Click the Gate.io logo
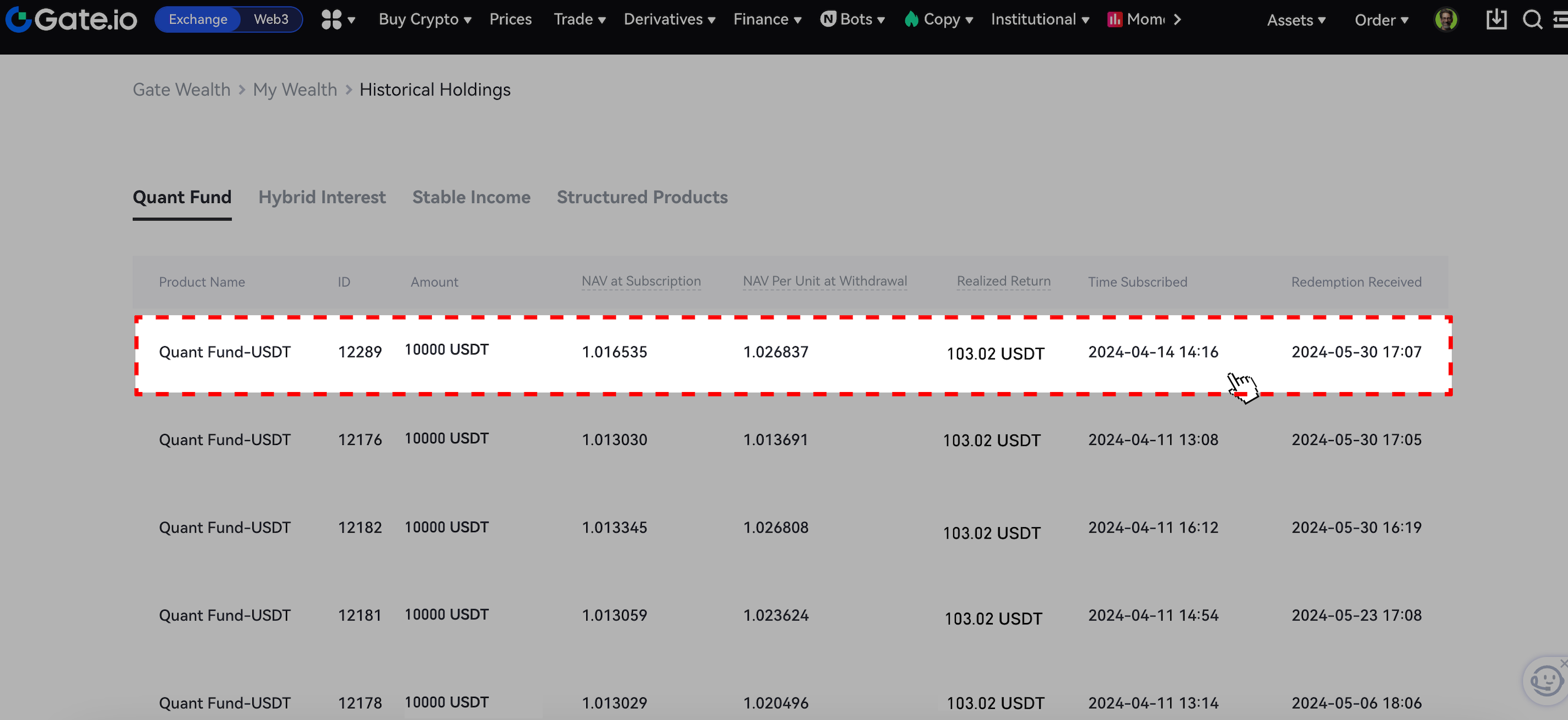1568x720 pixels. [x=71, y=19]
